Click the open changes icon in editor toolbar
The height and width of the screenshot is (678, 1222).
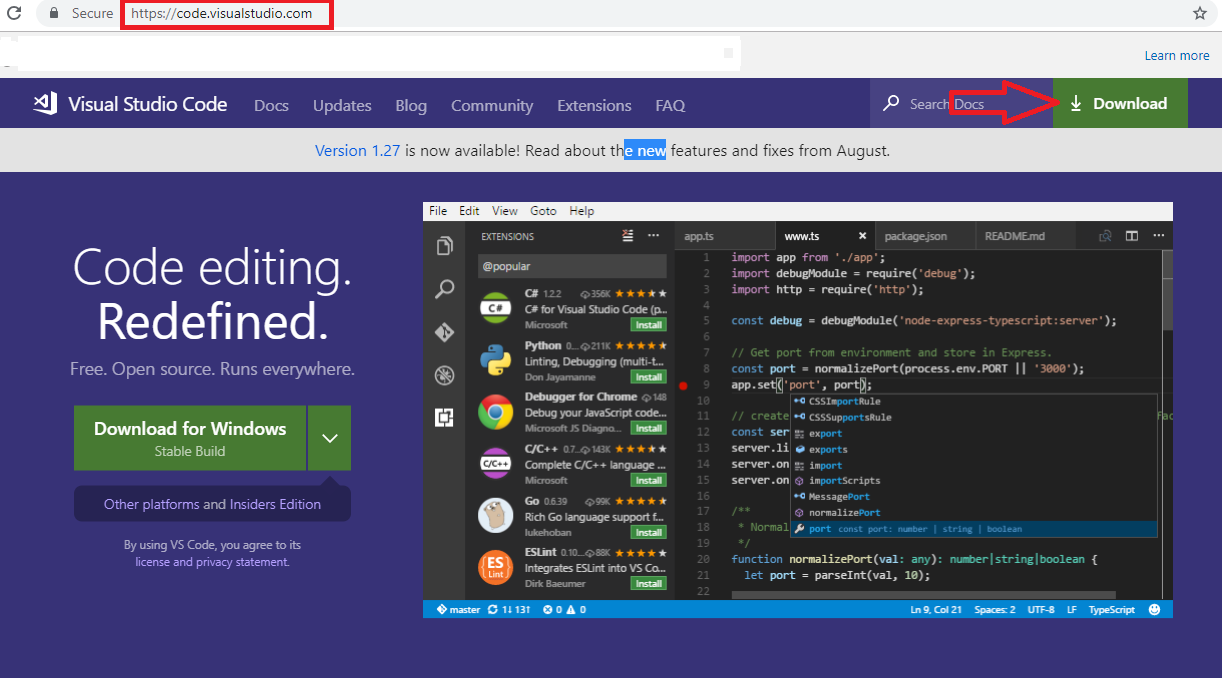[x=1106, y=236]
